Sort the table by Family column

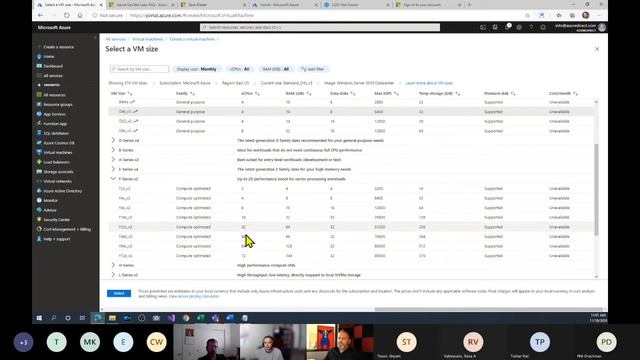point(185,93)
